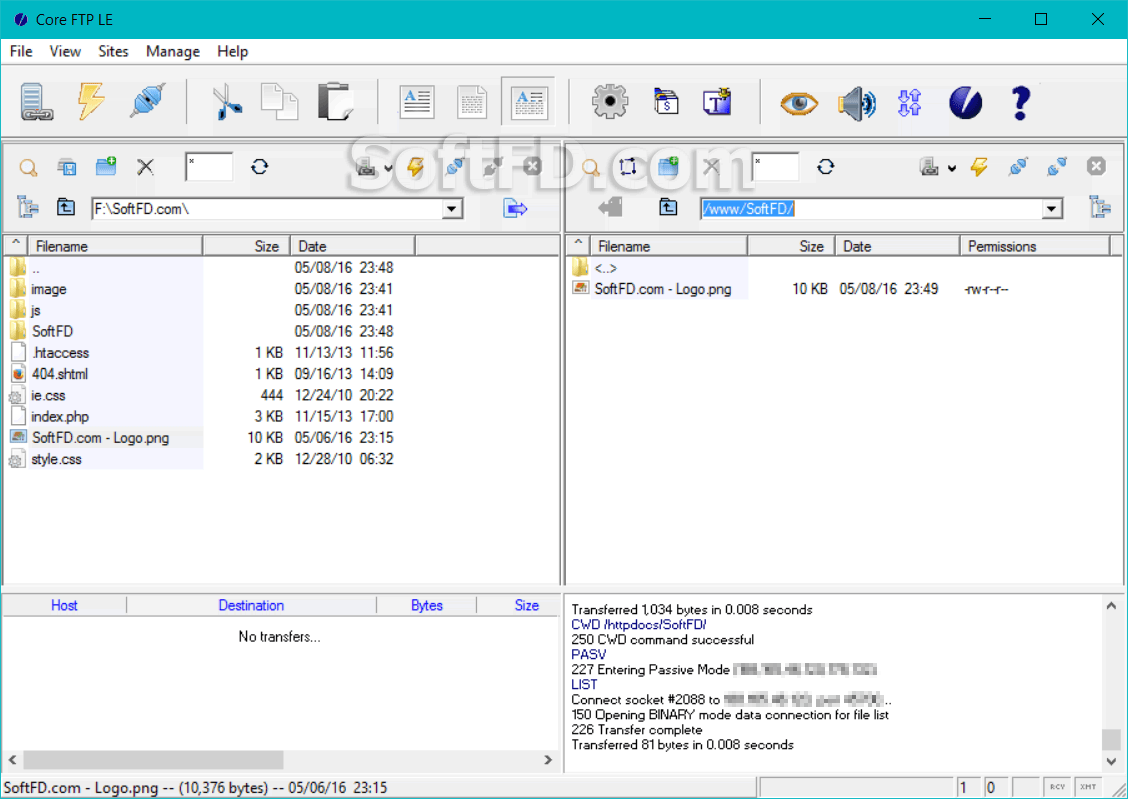Click the transfer queue horizontal scrollbar thumb

153,759
